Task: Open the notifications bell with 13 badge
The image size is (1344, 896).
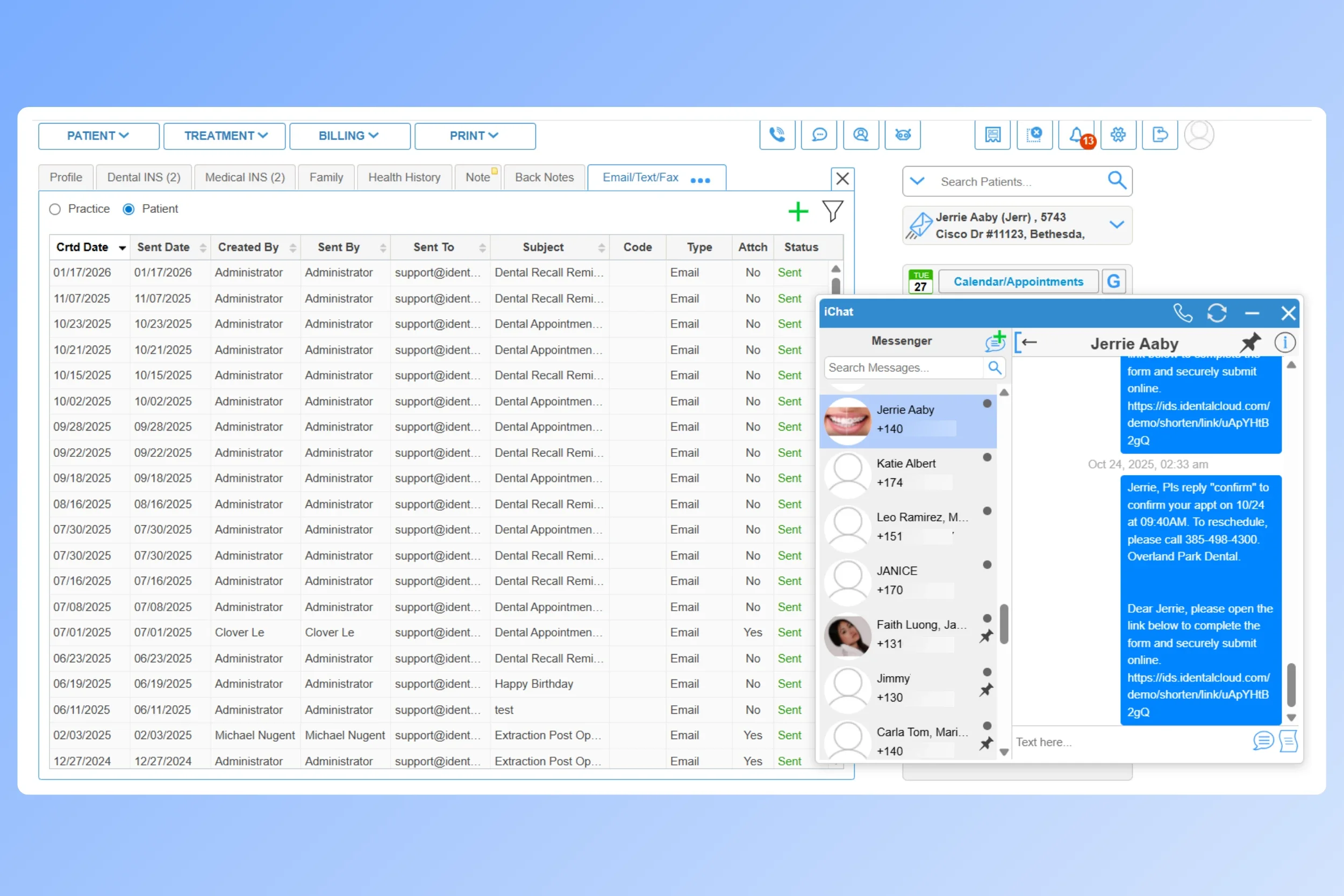Action: (x=1076, y=135)
